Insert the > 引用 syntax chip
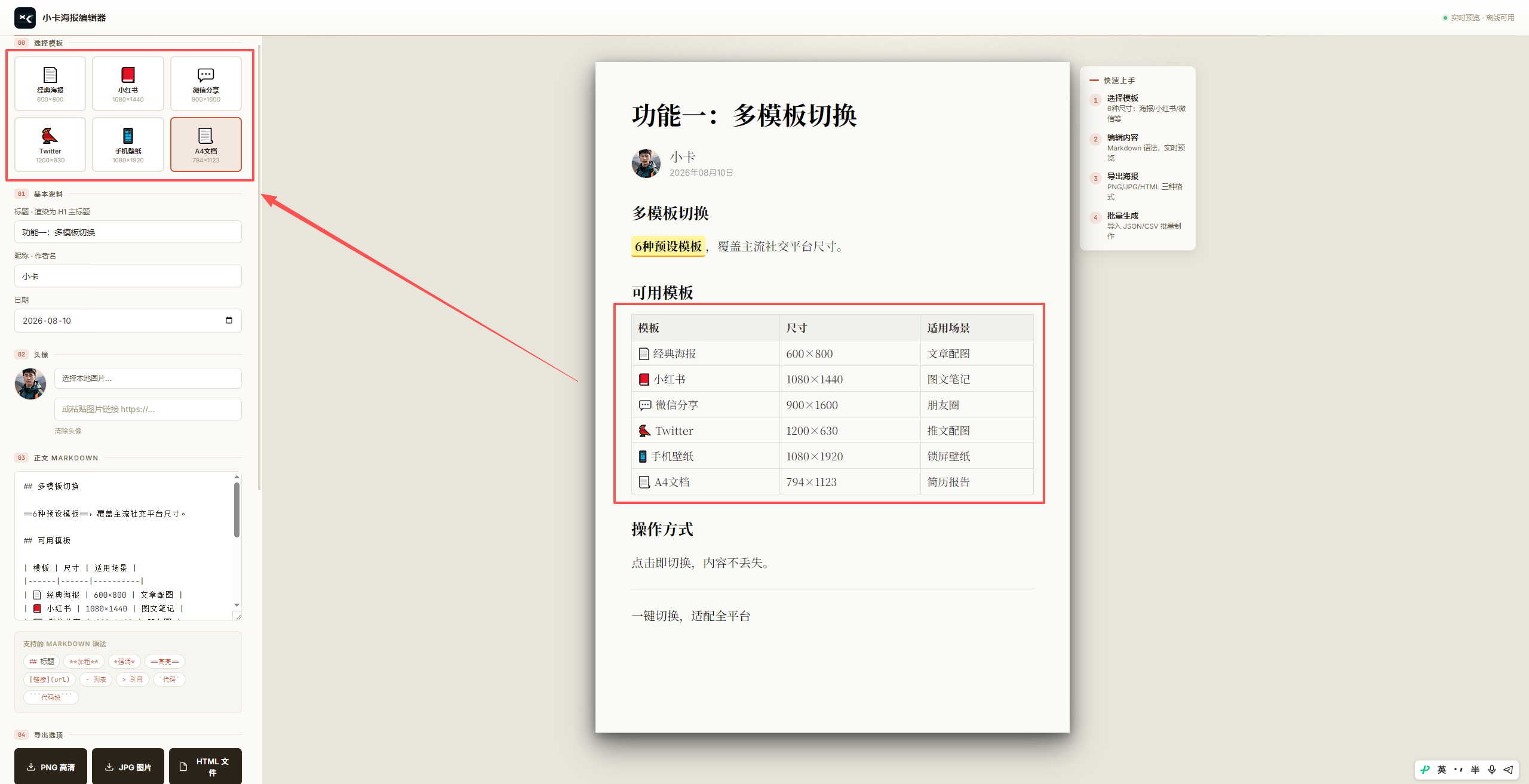 [x=133, y=680]
